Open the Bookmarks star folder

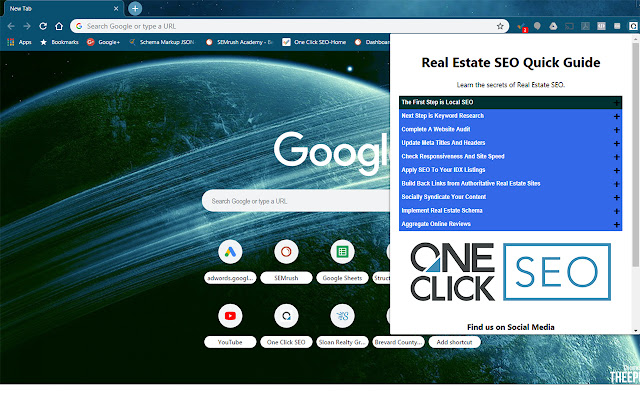59,42
